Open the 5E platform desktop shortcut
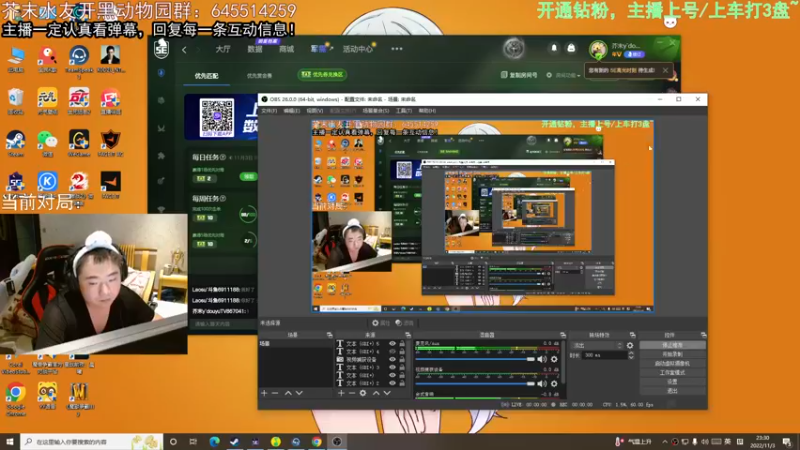 (x=15, y=182)
